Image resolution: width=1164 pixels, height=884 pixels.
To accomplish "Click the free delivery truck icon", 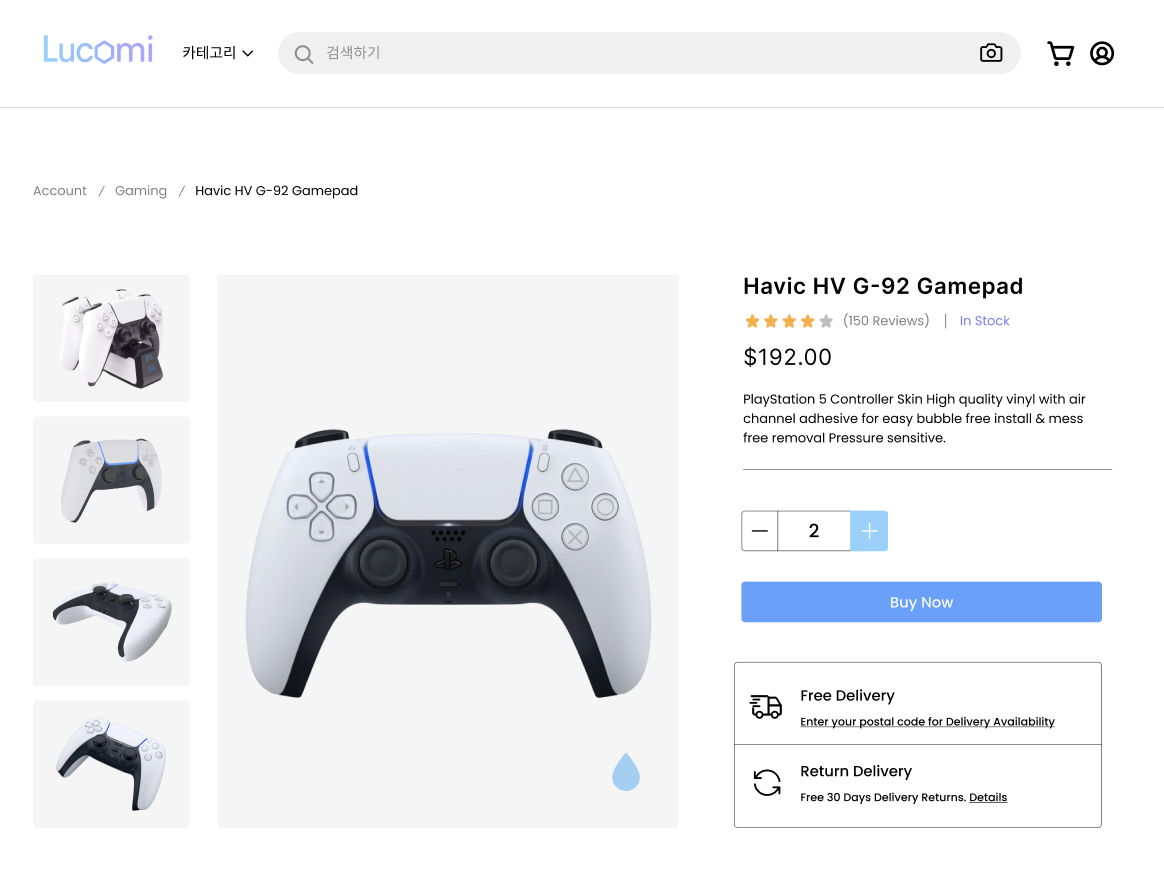I will click(766, 706).
